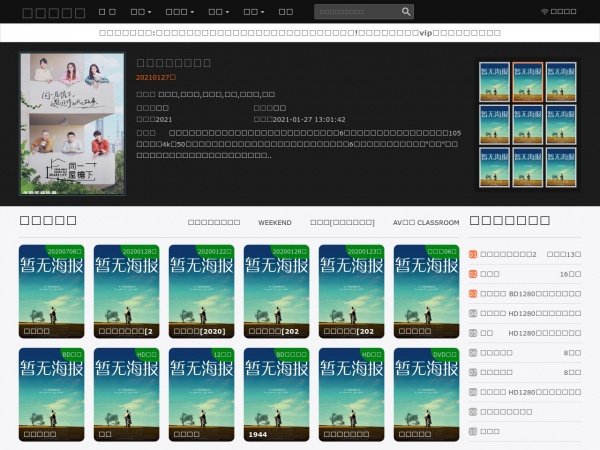
Task: Click the gray 07 rank badge
Action: click(473, 372)
